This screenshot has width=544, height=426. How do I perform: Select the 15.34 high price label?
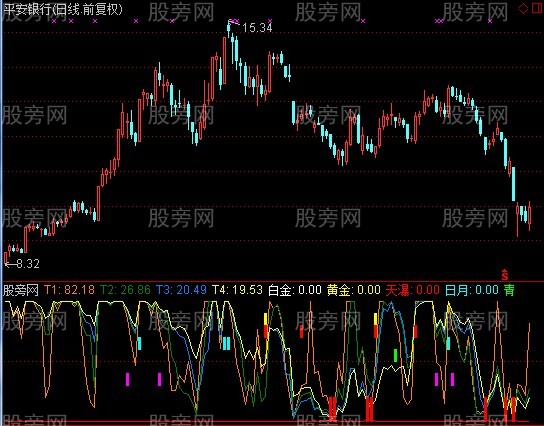[x=257, y=28]
